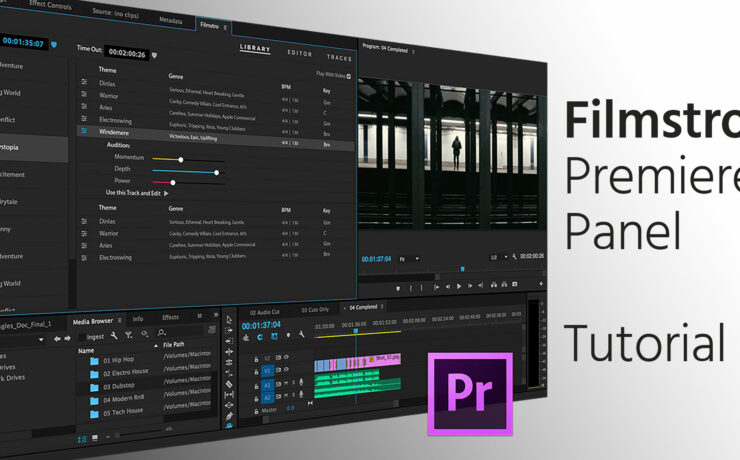This screenshot has height=460, width=740.
Task: Toggle V2 track eye visibility
Action: [x=286, y=357]
